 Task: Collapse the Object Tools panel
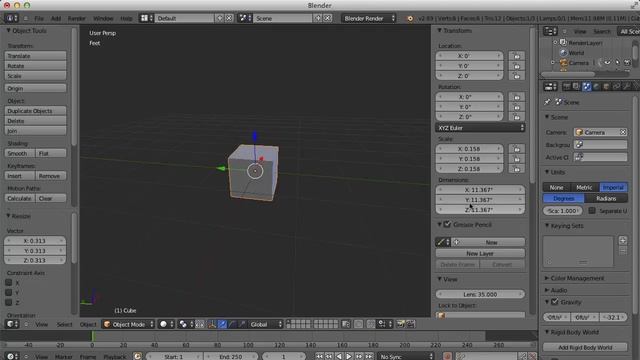[x=8, y=31]
